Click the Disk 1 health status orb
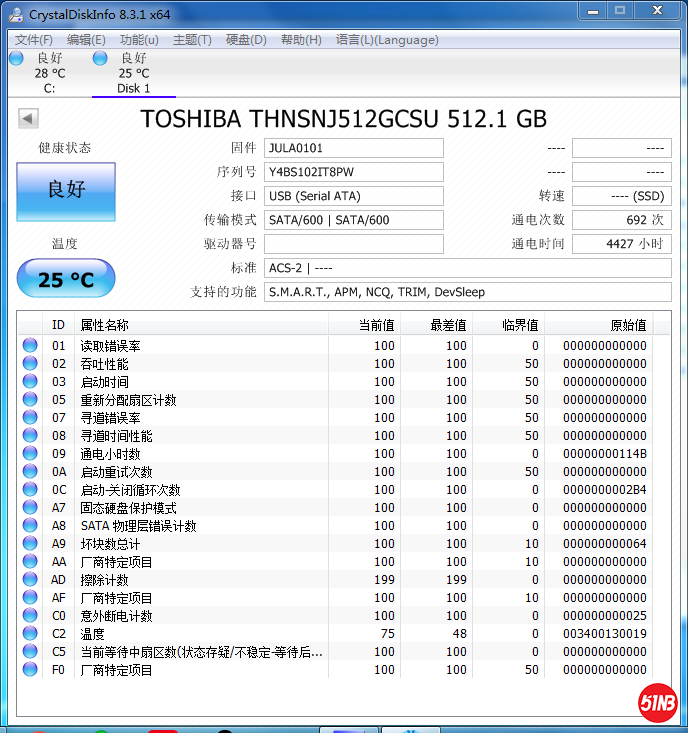 (x=100, y=59)
